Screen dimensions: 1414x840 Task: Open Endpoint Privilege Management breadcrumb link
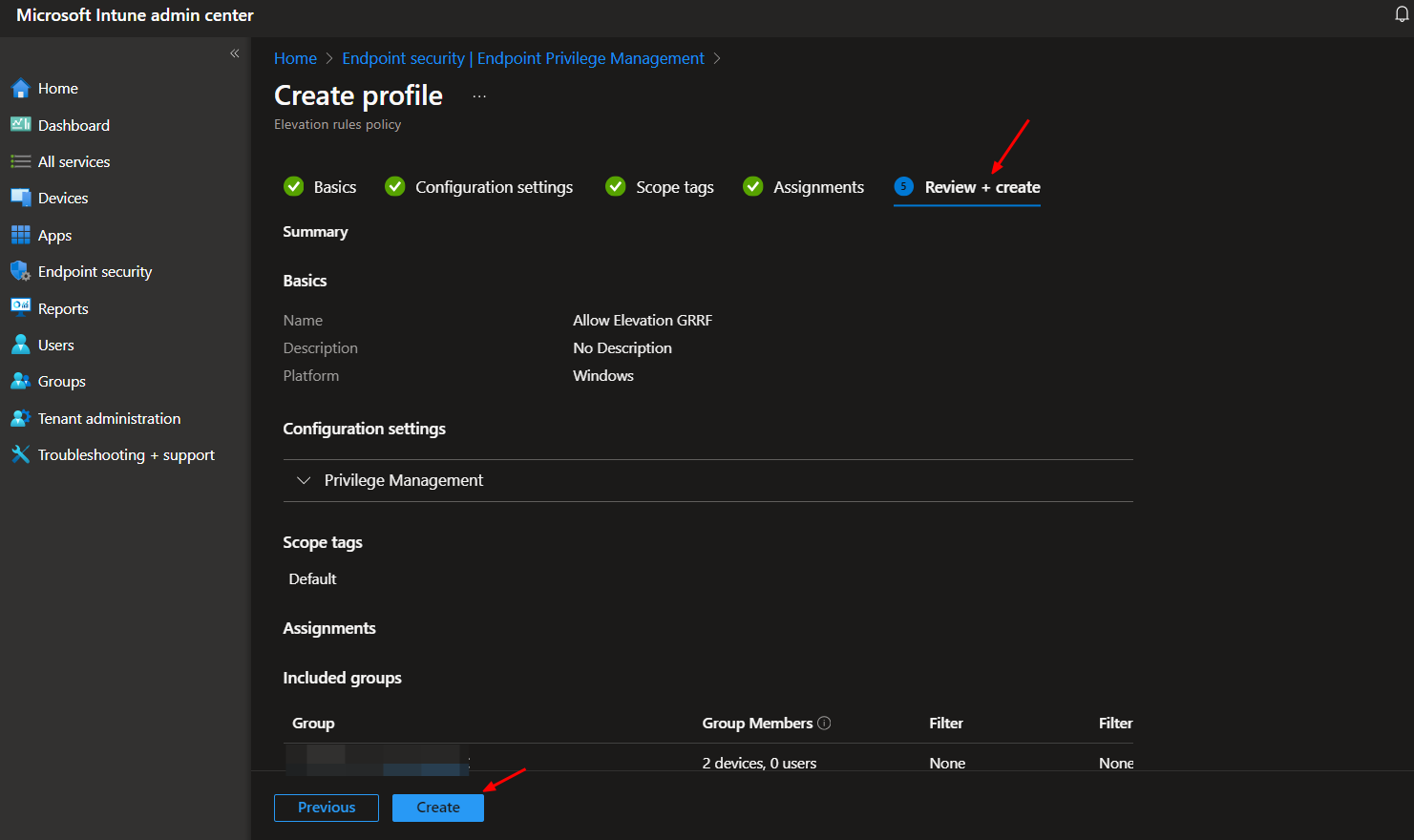point(523,58)
